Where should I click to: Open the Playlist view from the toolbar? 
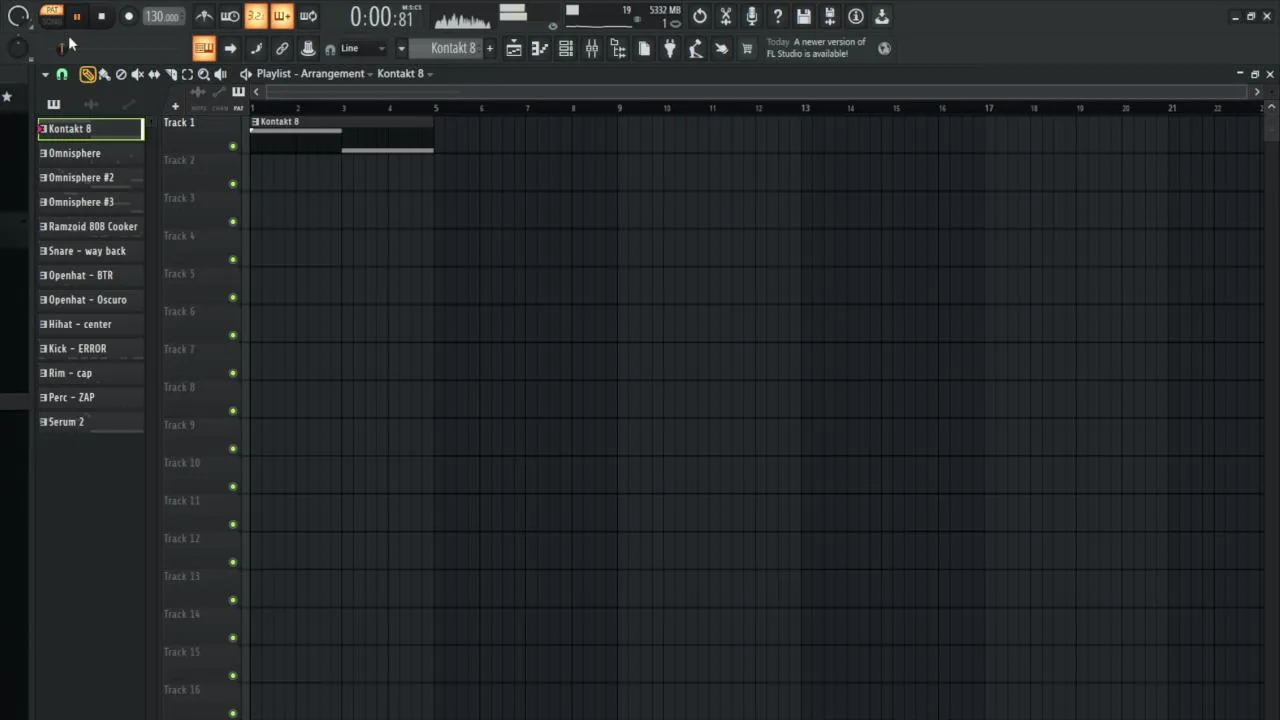tap(514, 48)
